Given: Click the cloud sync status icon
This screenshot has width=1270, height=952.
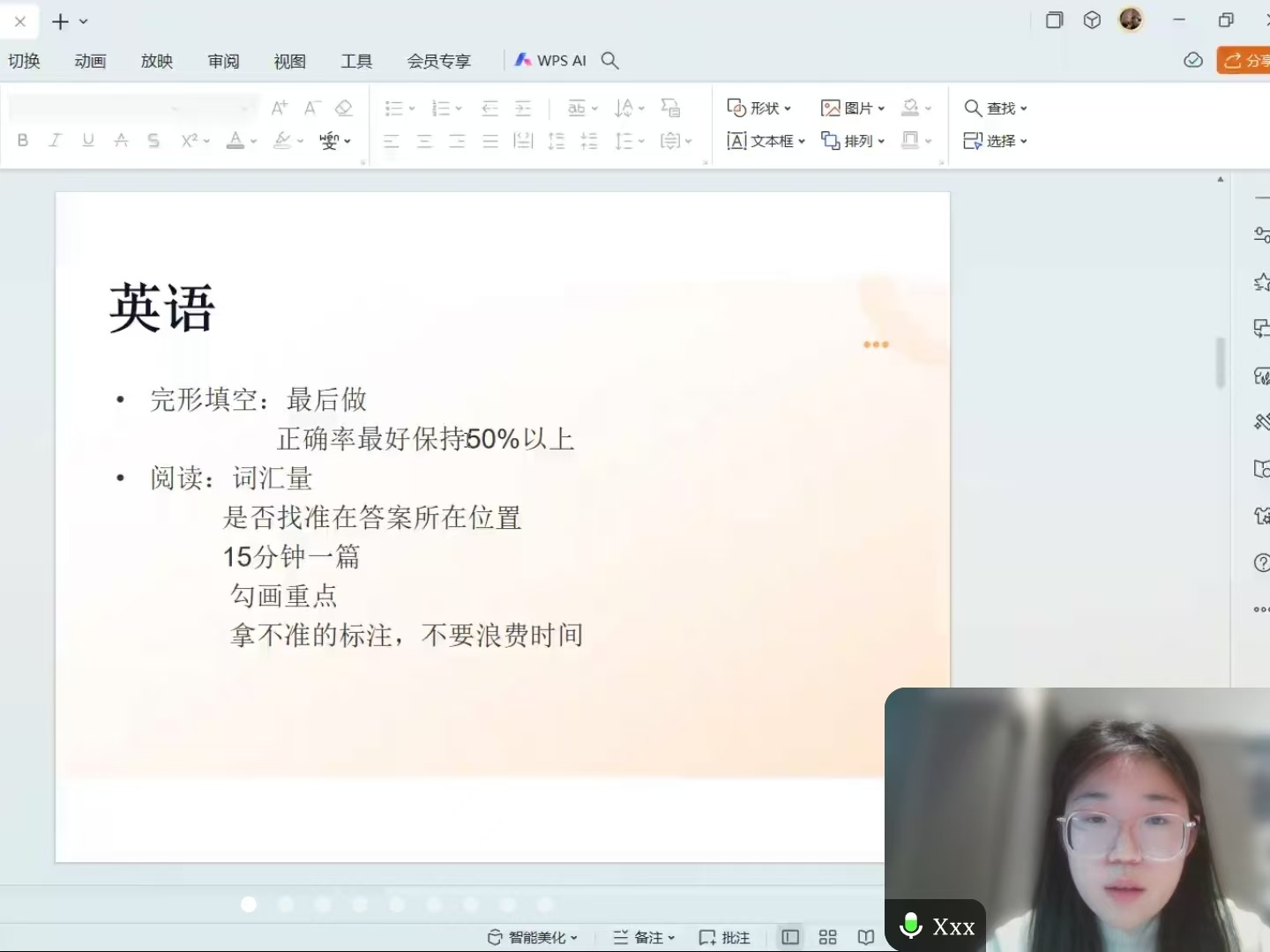Looking at the screenshot, I should 1192,60.
